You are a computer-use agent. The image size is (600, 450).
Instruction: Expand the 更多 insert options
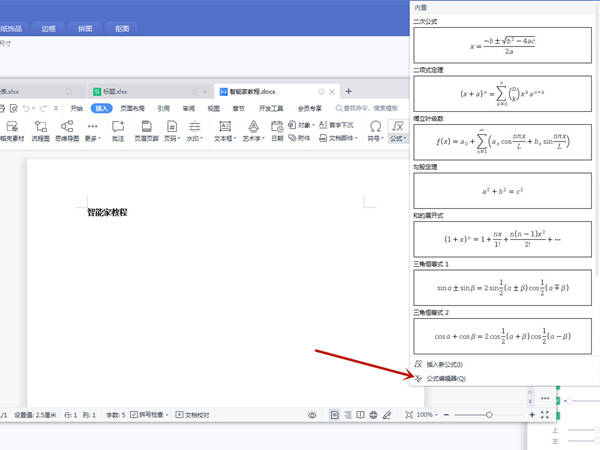click(93, 131)
